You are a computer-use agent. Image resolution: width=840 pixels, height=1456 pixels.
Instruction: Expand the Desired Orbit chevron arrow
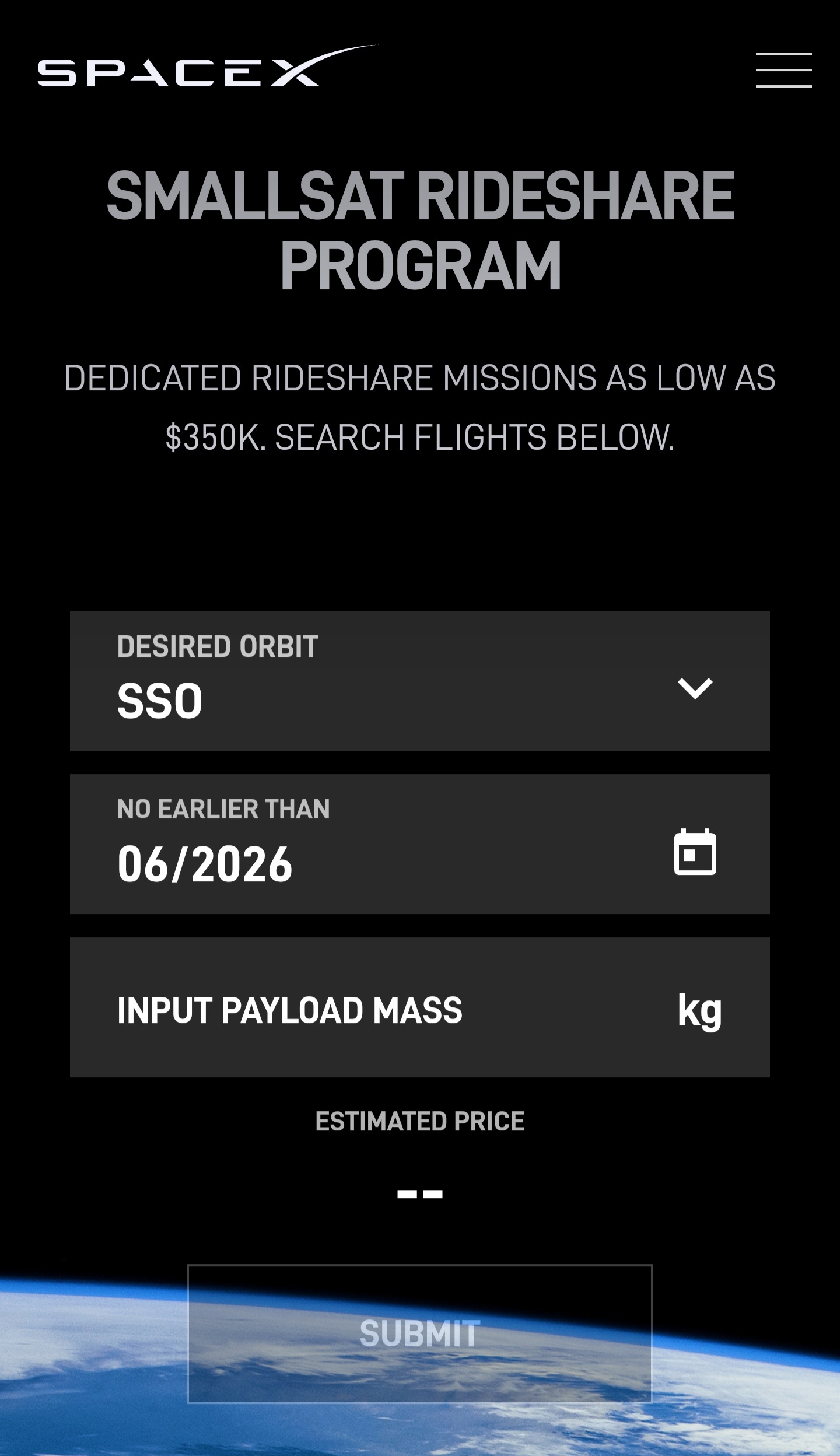(695, 688)
